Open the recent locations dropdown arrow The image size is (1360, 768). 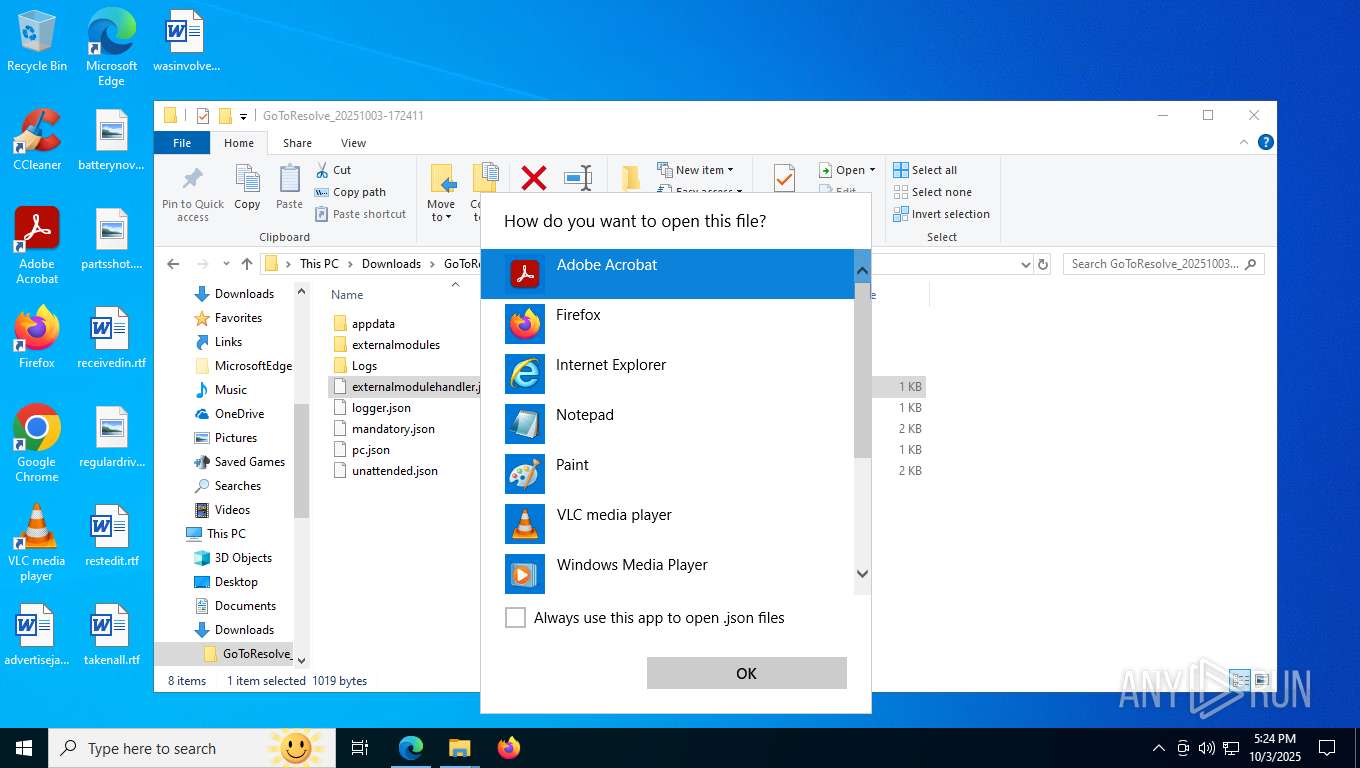[226, 265]
